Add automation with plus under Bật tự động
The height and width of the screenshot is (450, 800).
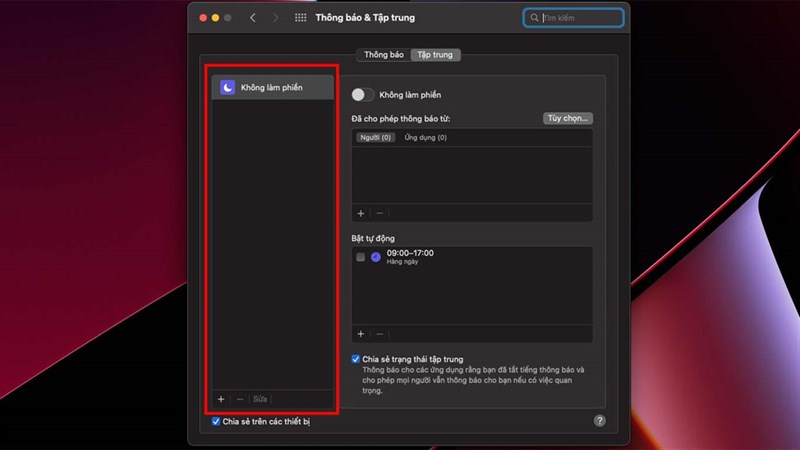tap(361, 334)
